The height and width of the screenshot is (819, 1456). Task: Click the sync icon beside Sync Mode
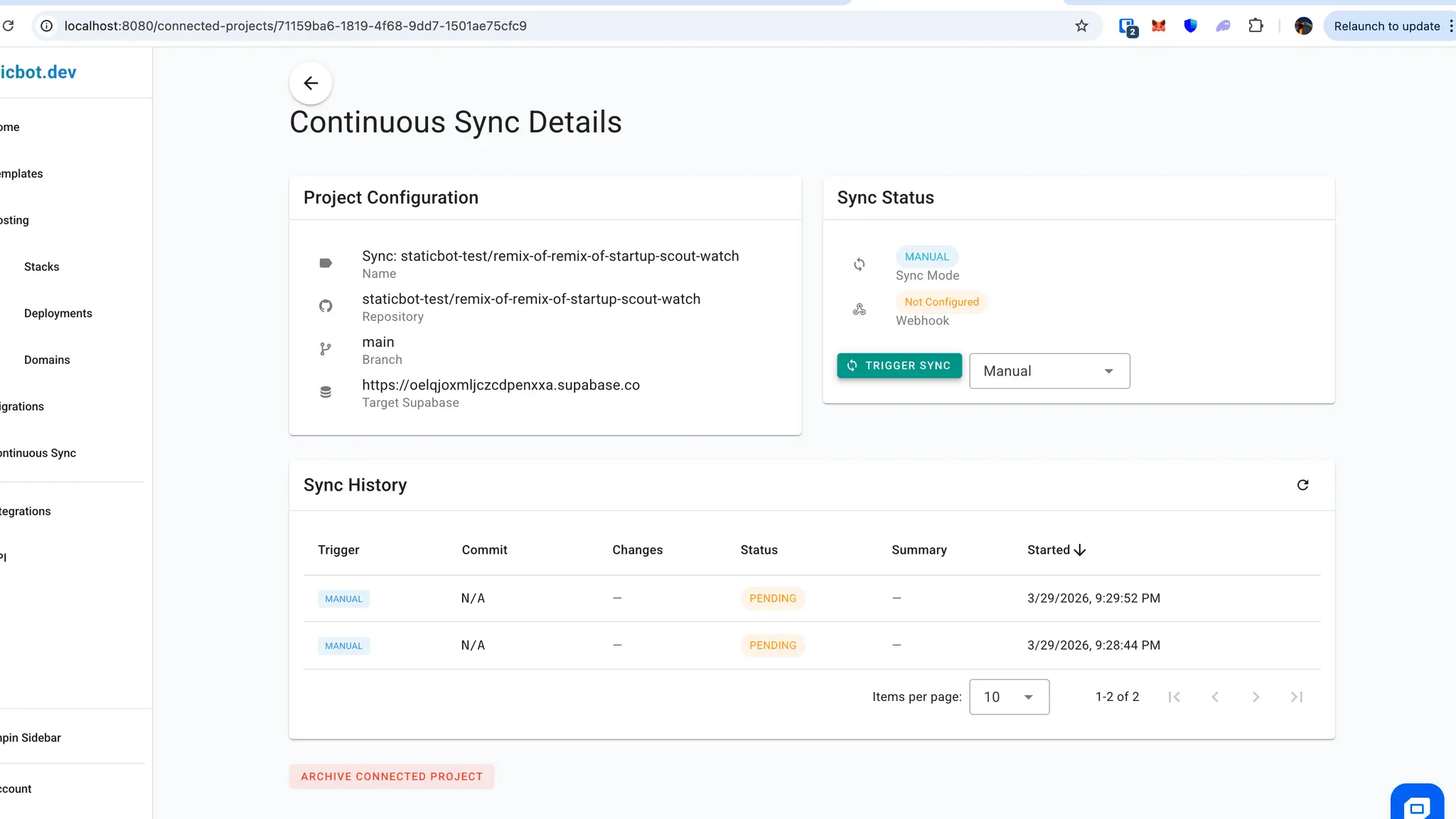click(x=859, y=264)
